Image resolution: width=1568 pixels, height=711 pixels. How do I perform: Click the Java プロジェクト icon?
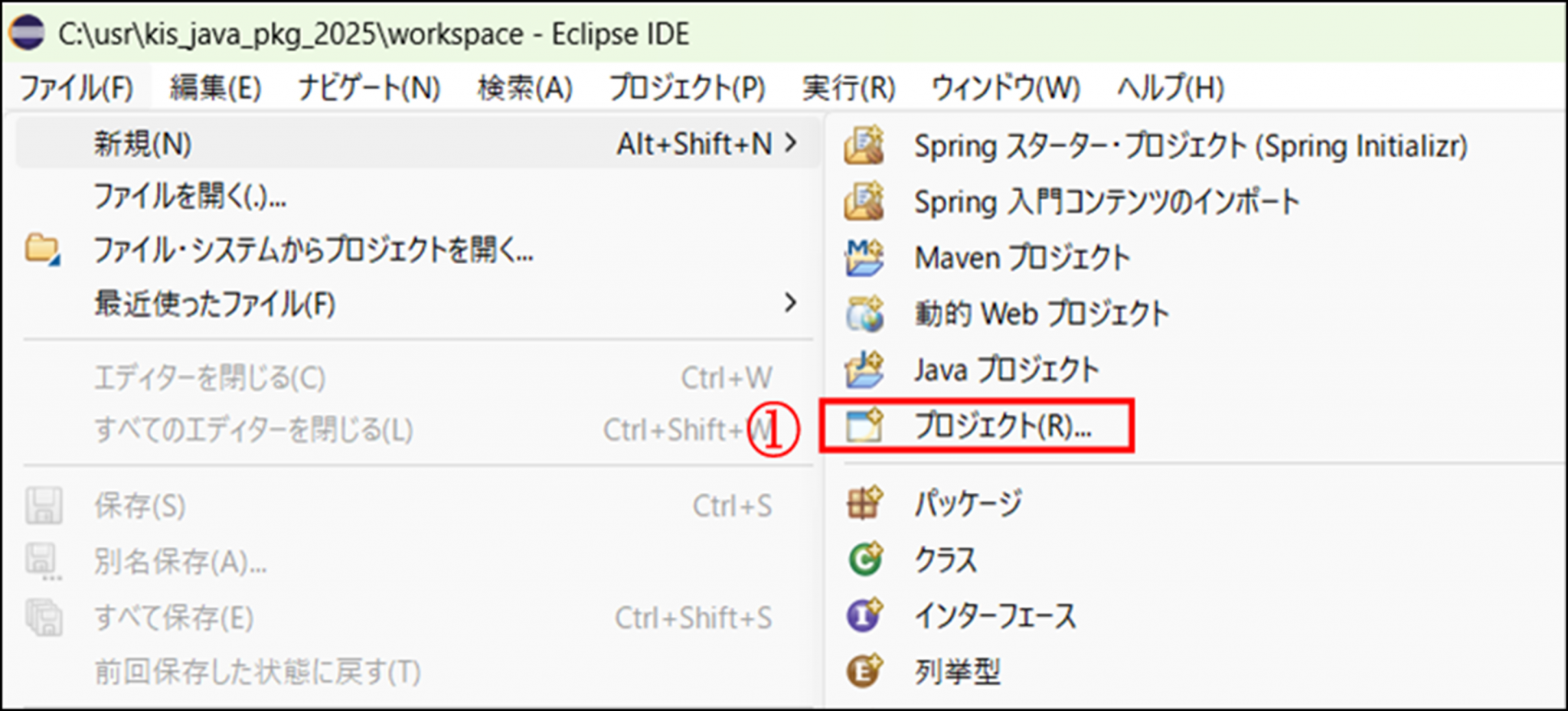tap(864, 370)
